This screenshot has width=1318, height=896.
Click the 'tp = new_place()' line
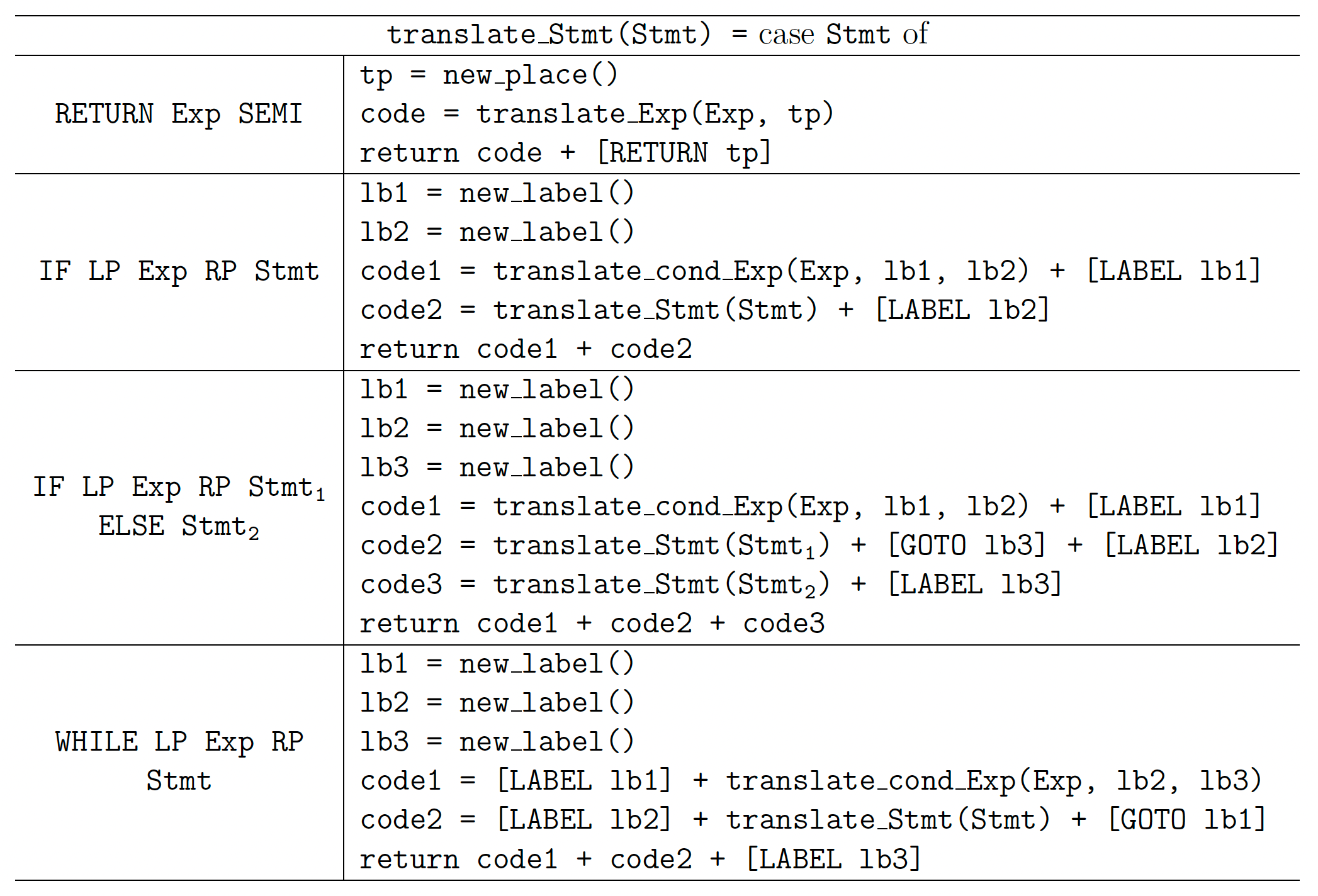click(x=489, y=76)
